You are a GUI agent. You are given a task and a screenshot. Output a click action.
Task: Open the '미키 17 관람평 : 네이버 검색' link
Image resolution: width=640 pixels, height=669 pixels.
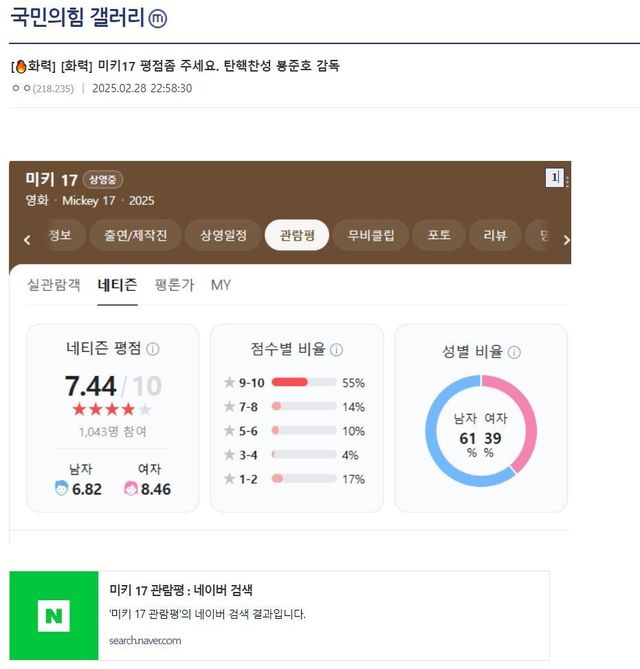[180, 590]
